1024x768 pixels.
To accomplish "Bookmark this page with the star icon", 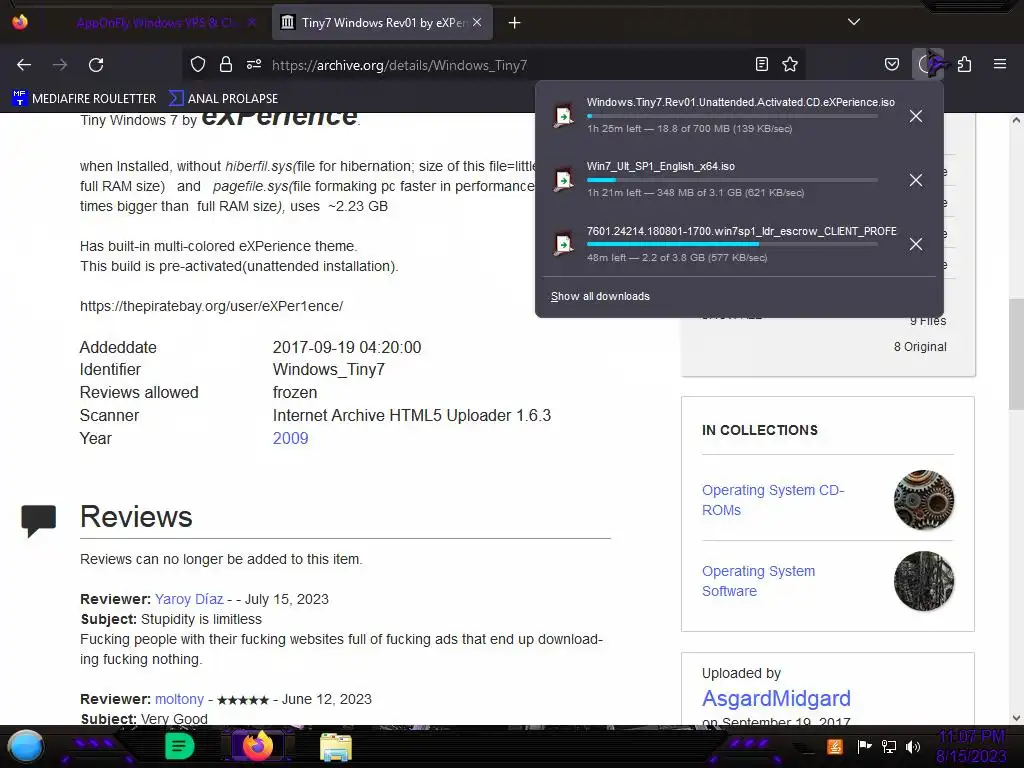I will click(x=790, y=64).
